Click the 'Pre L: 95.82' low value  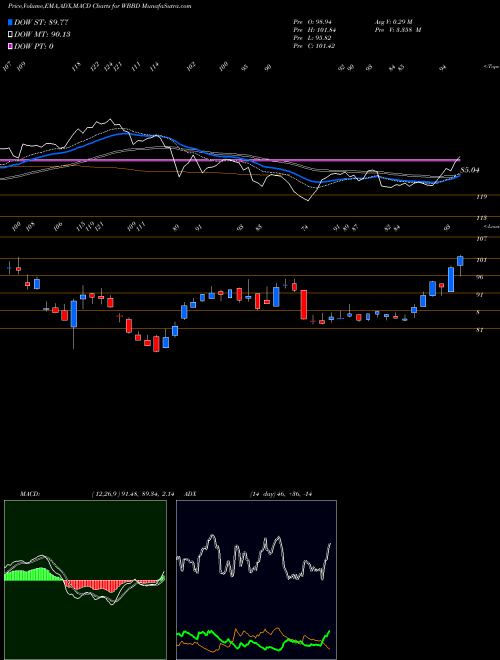(314, 38)
